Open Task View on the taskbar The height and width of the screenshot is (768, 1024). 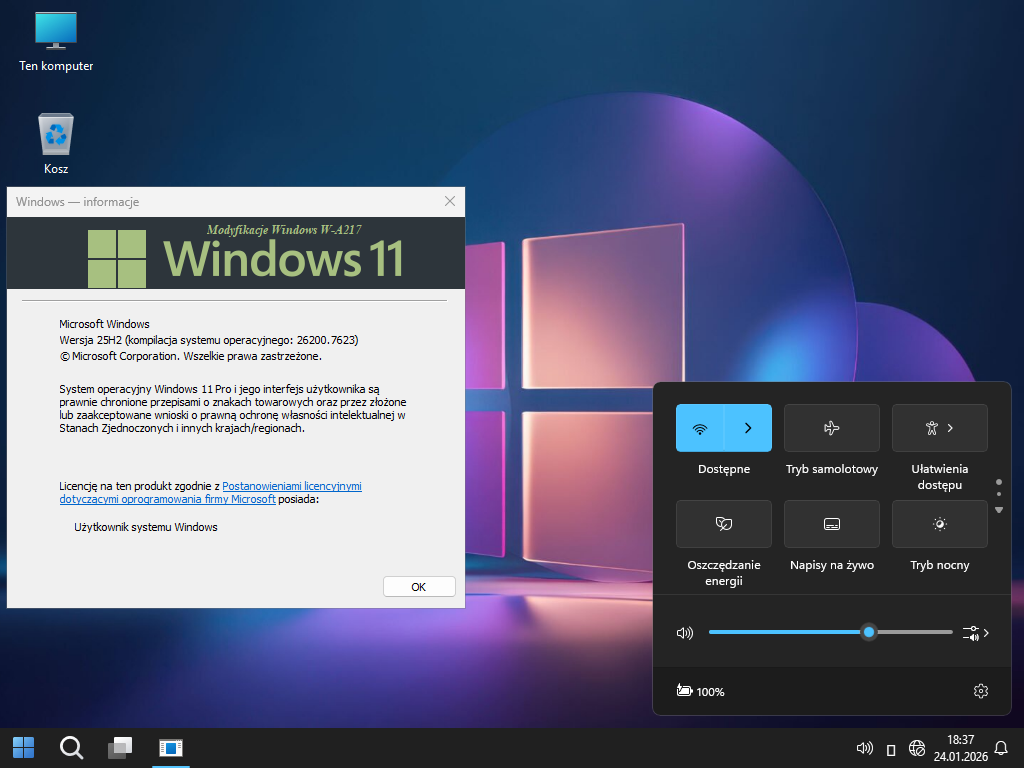[x=120, y=747]
